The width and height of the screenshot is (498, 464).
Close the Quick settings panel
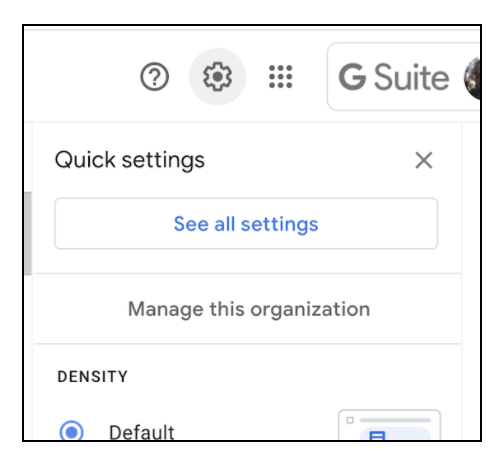(x=424, y=160)
